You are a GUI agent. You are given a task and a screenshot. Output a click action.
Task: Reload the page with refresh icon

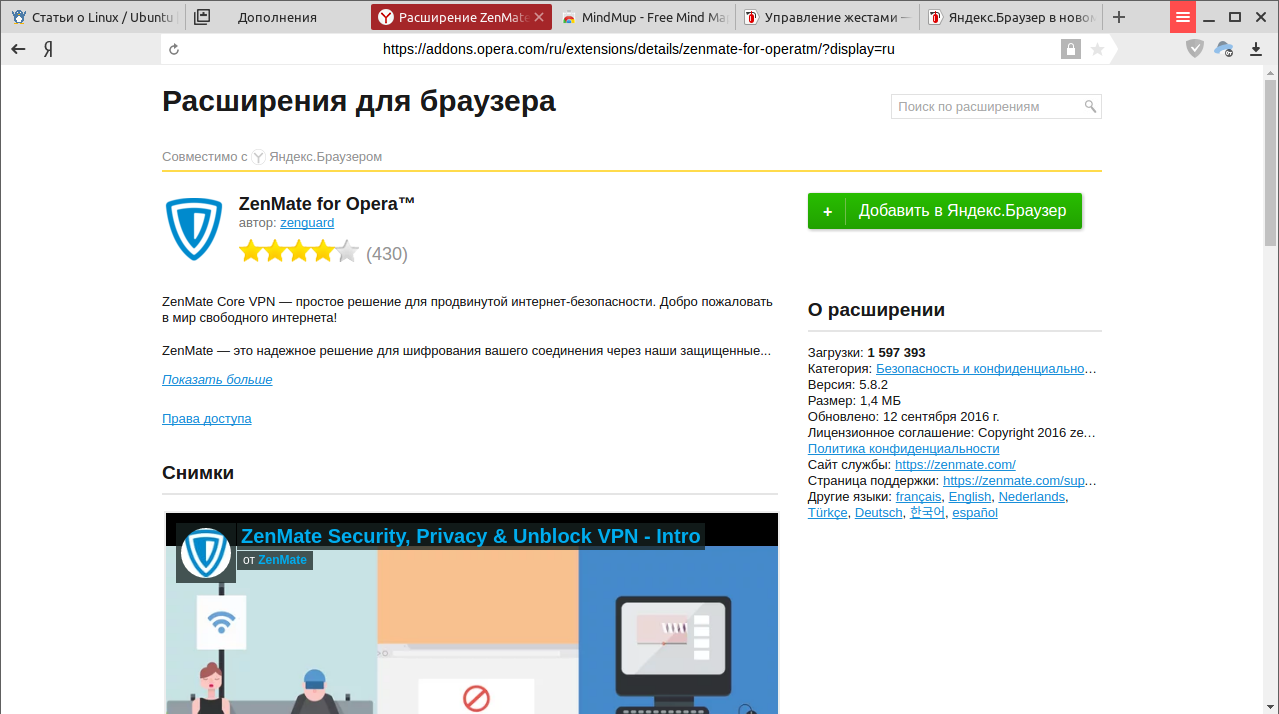174,49
